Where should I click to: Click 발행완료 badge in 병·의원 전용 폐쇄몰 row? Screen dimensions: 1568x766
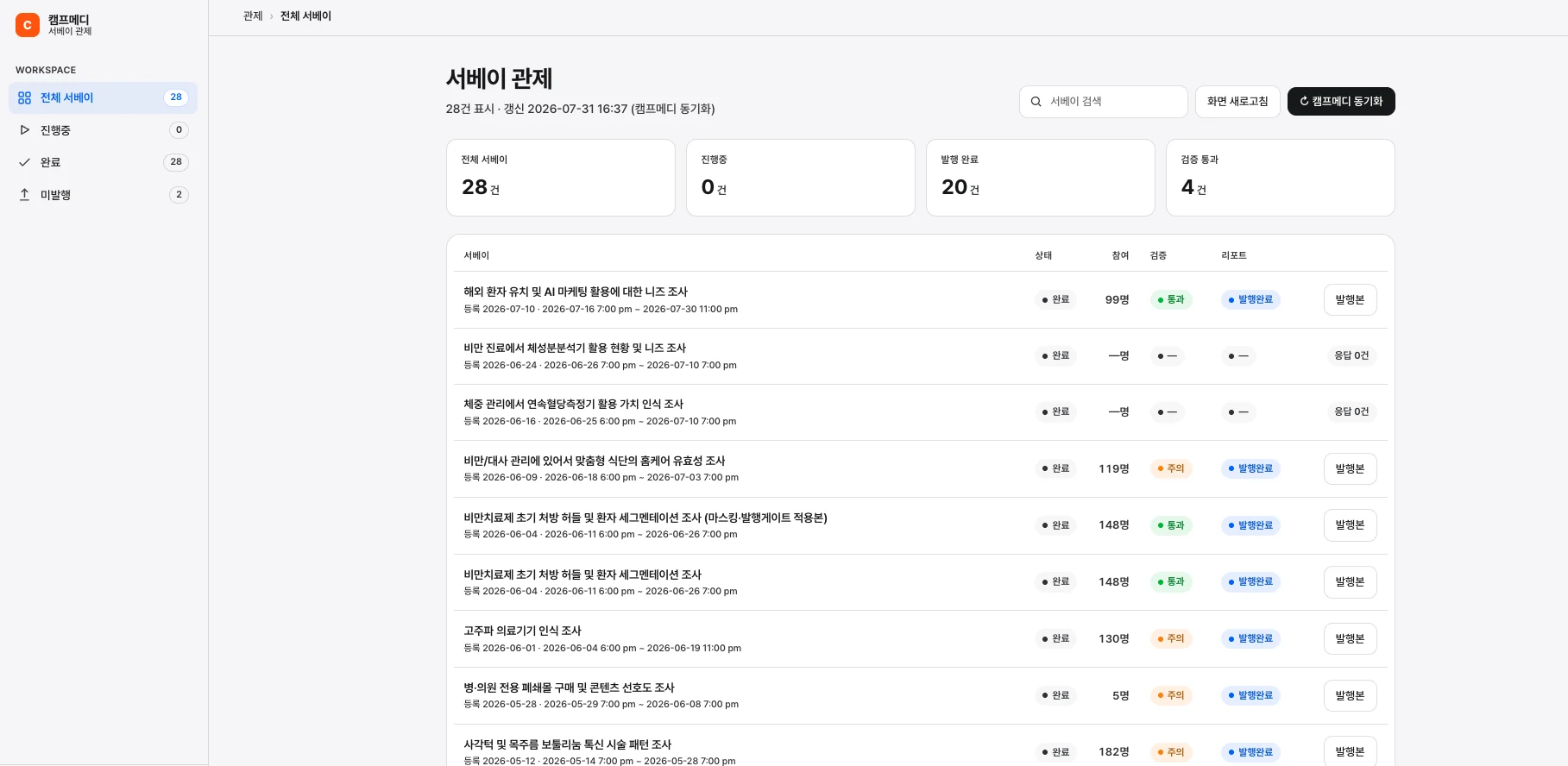point(1250,696)
